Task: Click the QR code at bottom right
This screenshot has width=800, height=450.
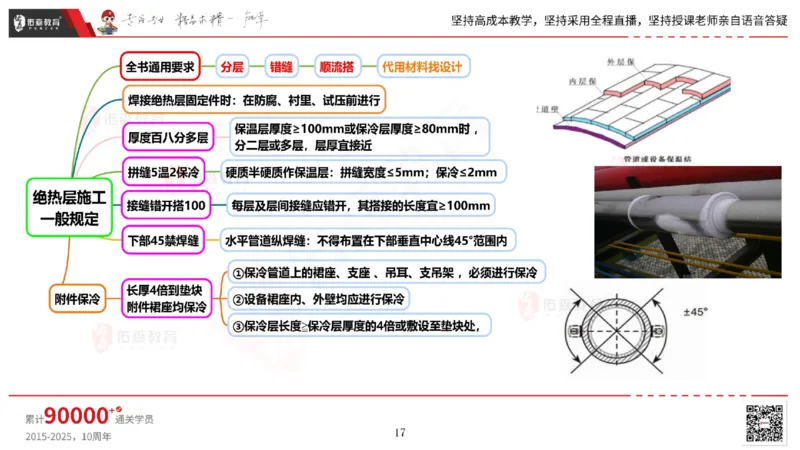Action: coord(764,423)
